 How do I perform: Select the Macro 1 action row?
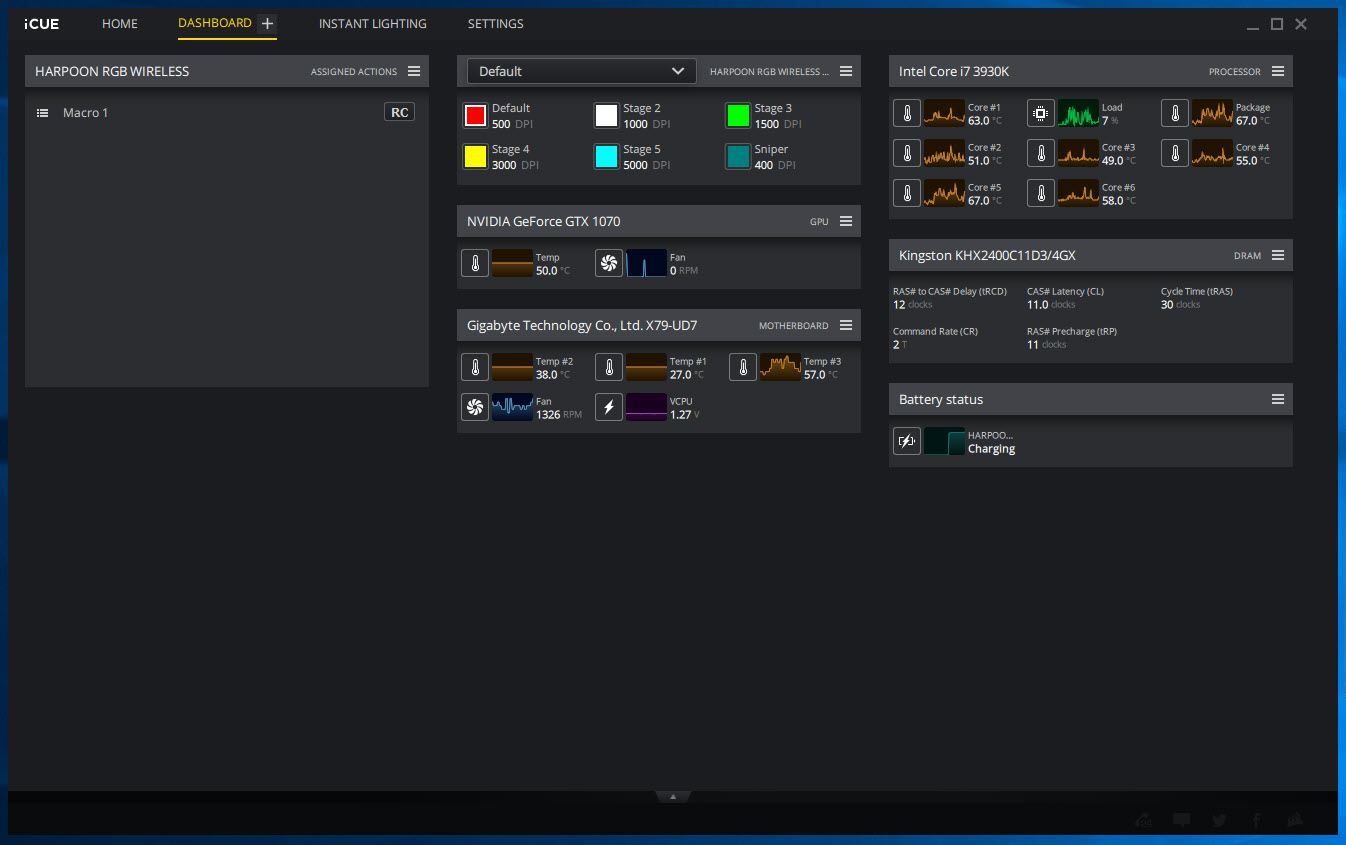226,113
